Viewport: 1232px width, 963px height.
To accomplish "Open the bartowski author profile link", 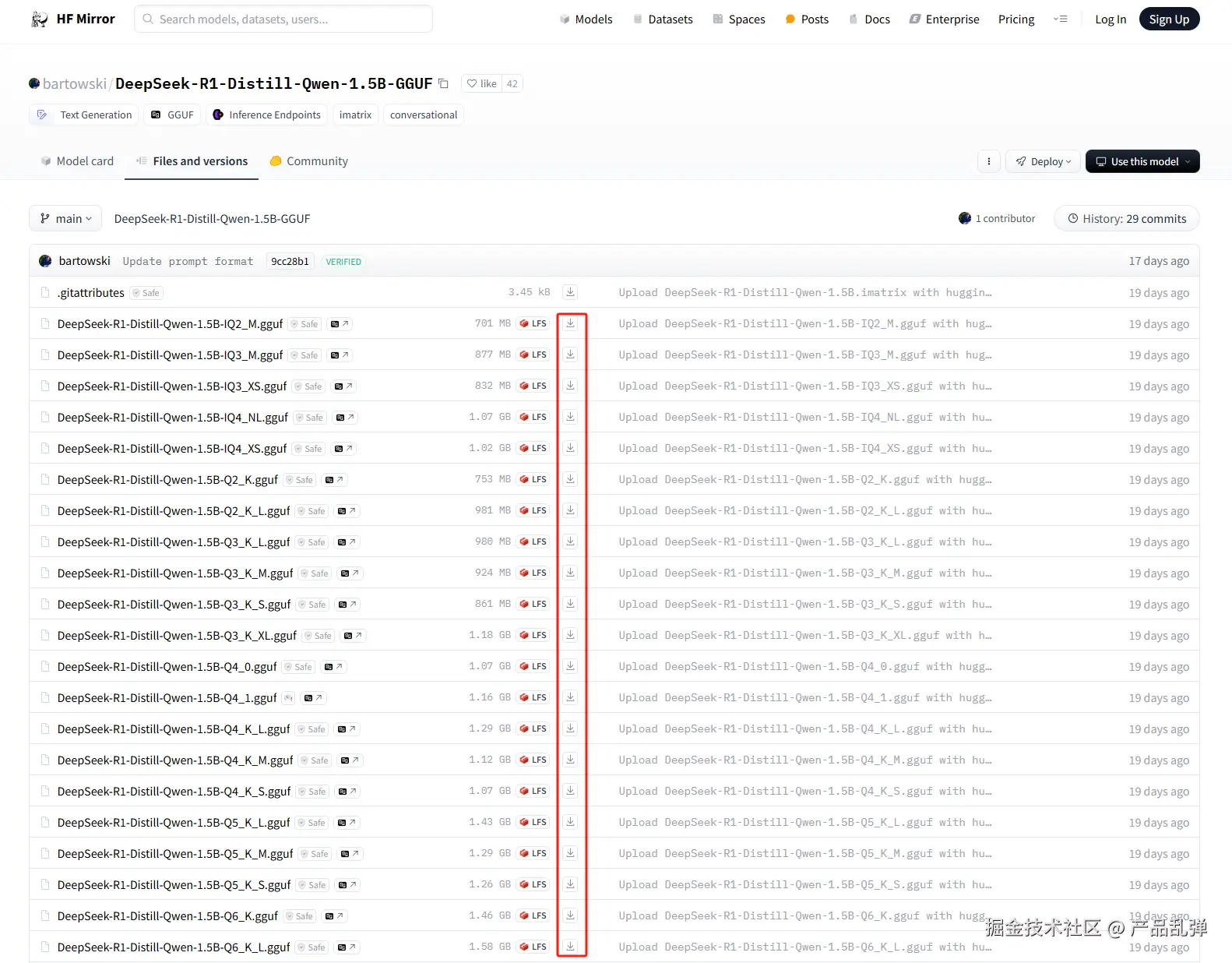I will pyautogui.click(x=75, y=83).
